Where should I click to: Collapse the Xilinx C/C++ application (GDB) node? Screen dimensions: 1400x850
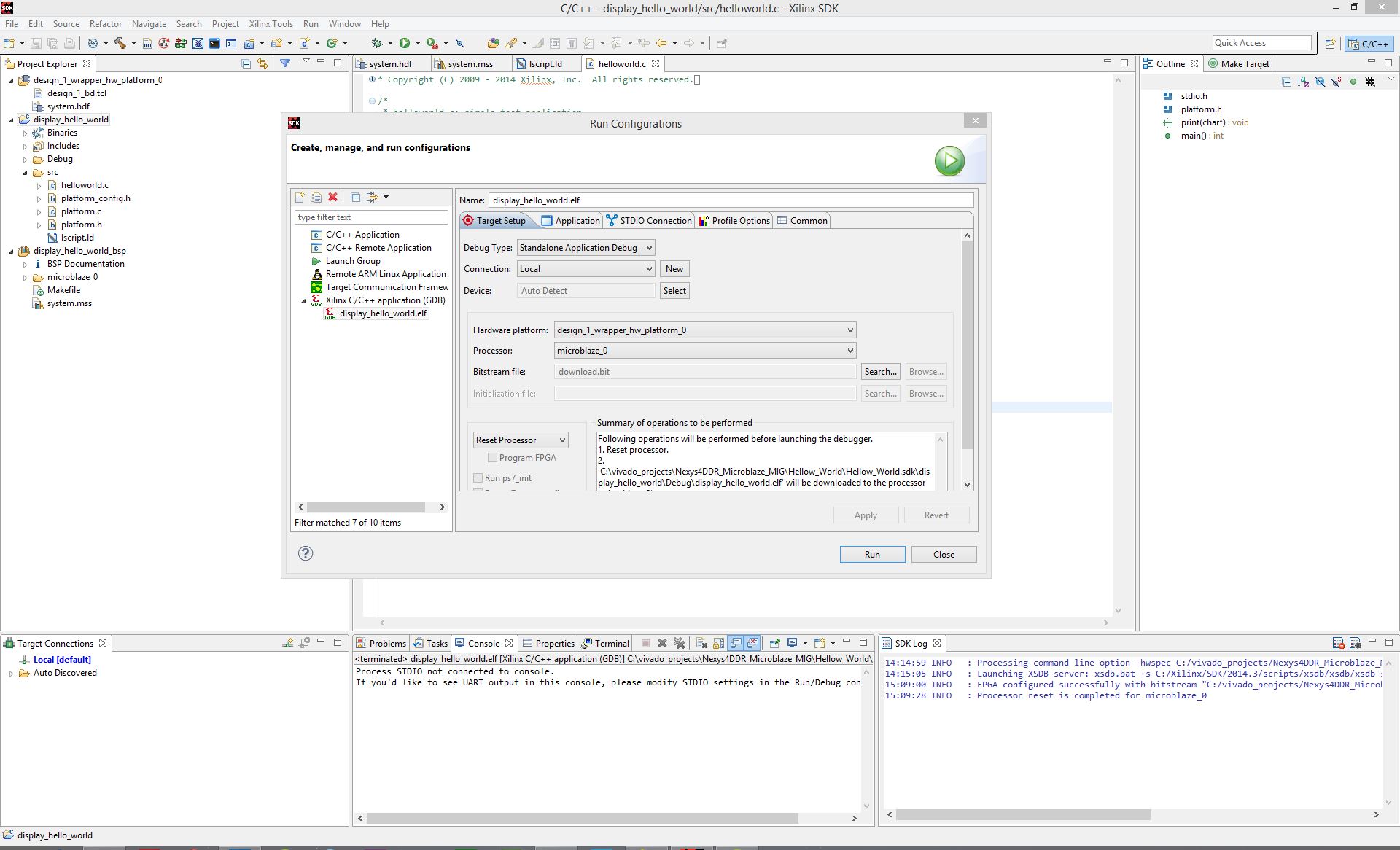[304, 300]
